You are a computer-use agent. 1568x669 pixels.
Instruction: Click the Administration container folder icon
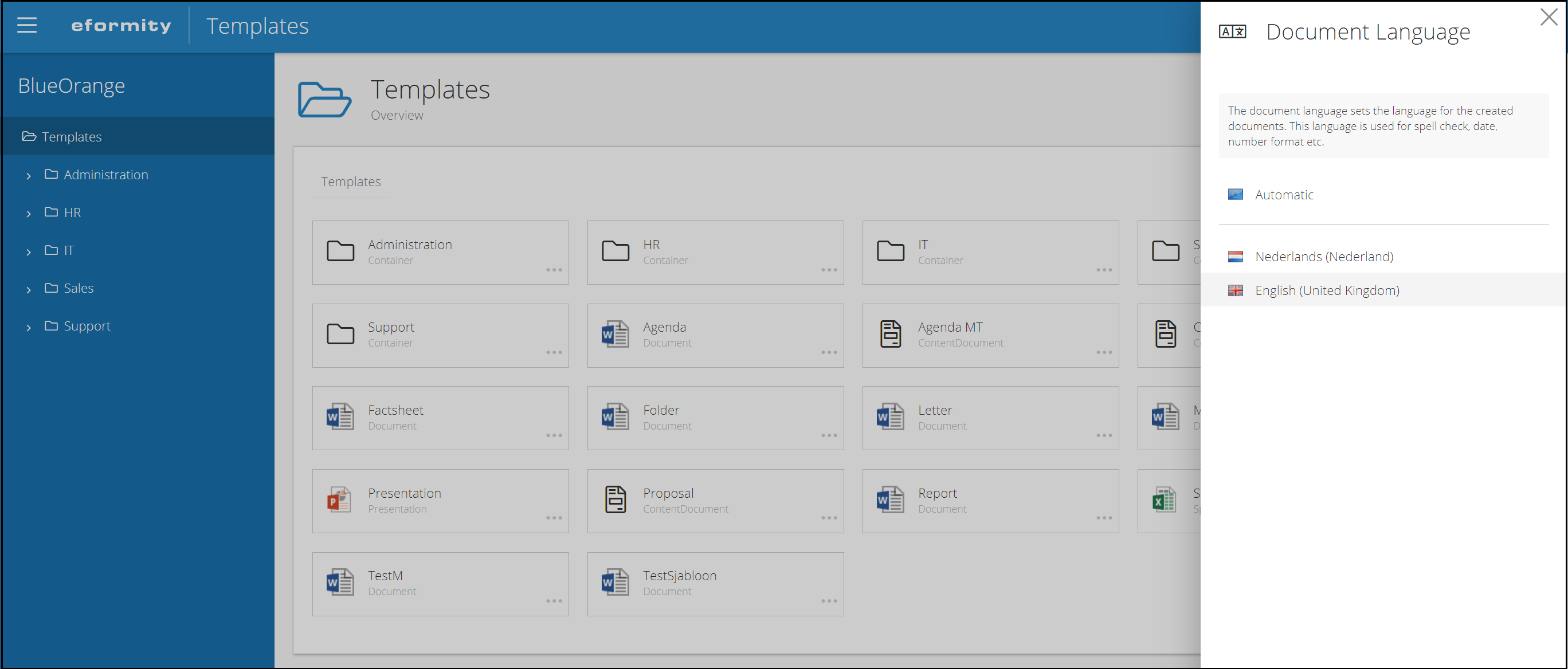coord(340,251)
